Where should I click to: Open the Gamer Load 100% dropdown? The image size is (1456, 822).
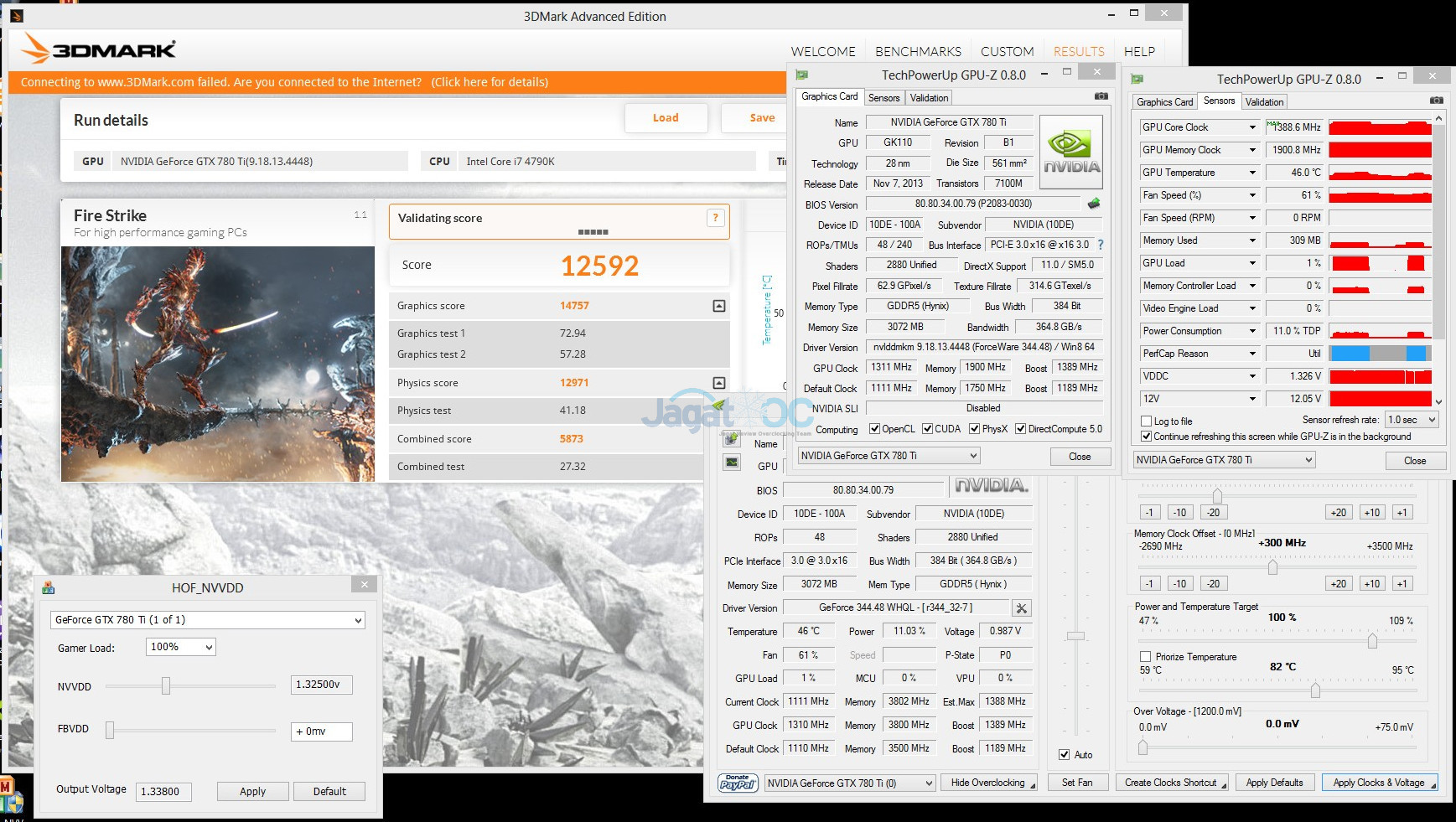pos(181,647)
